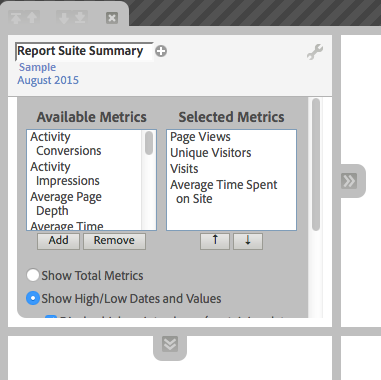Choose Show High/Low Dates and Values

tap(33, 298)
